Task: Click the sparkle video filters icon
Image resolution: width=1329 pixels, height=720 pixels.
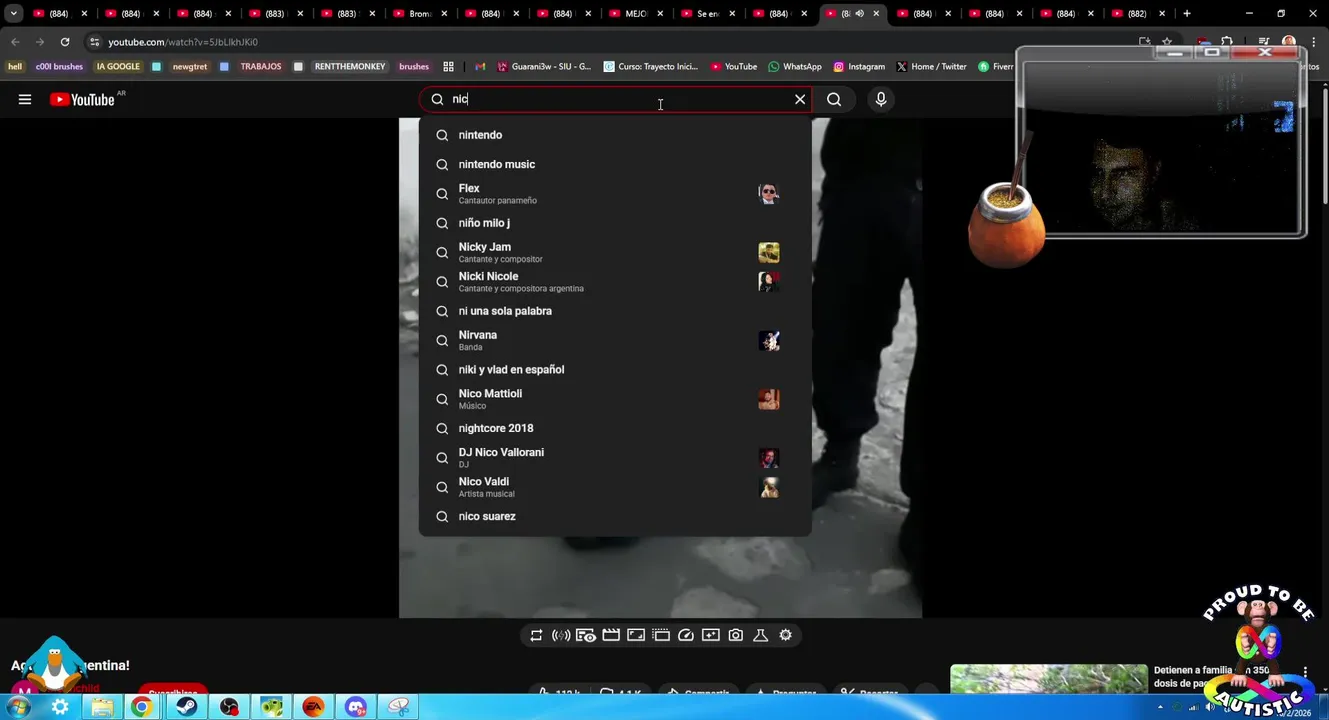Action: click(711, 635)
